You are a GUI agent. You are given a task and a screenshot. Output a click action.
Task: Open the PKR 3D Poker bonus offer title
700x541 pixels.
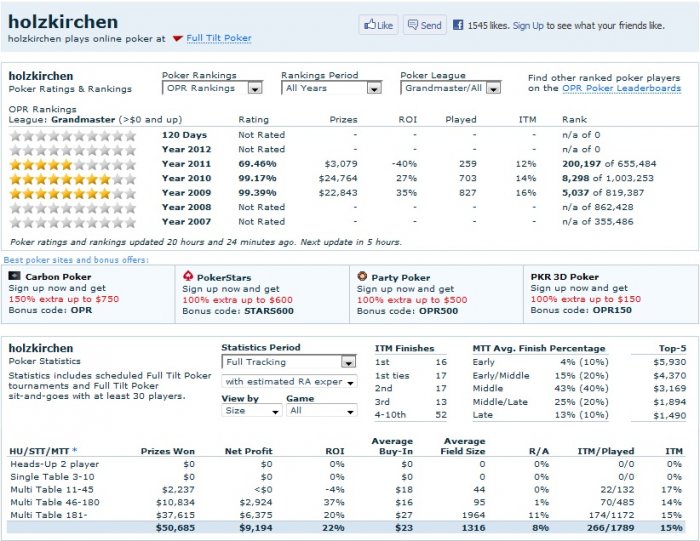[x=564, y=277]
